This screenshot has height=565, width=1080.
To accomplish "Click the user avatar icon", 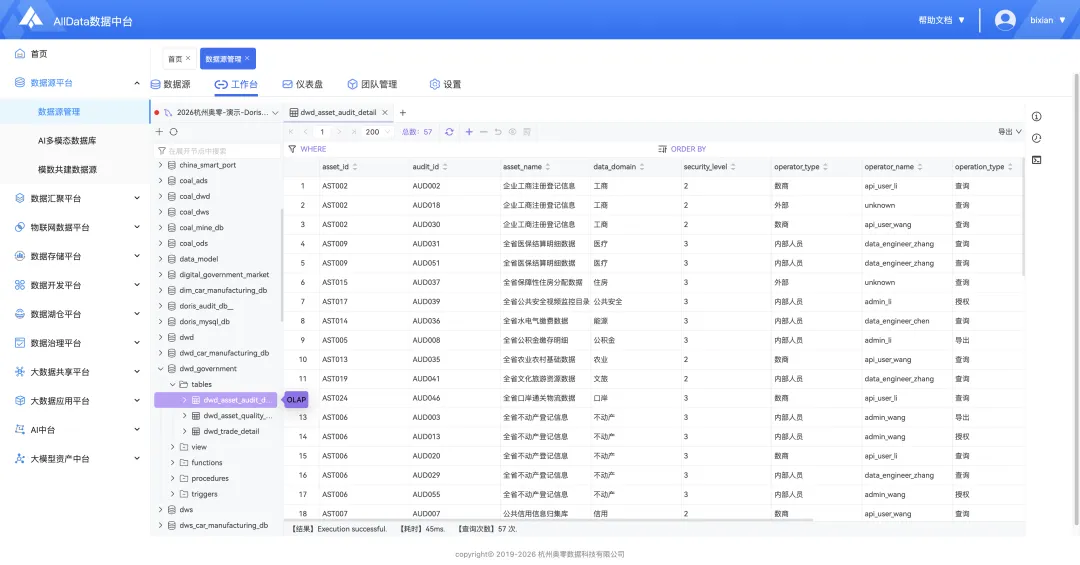I will click(1005, 20).
